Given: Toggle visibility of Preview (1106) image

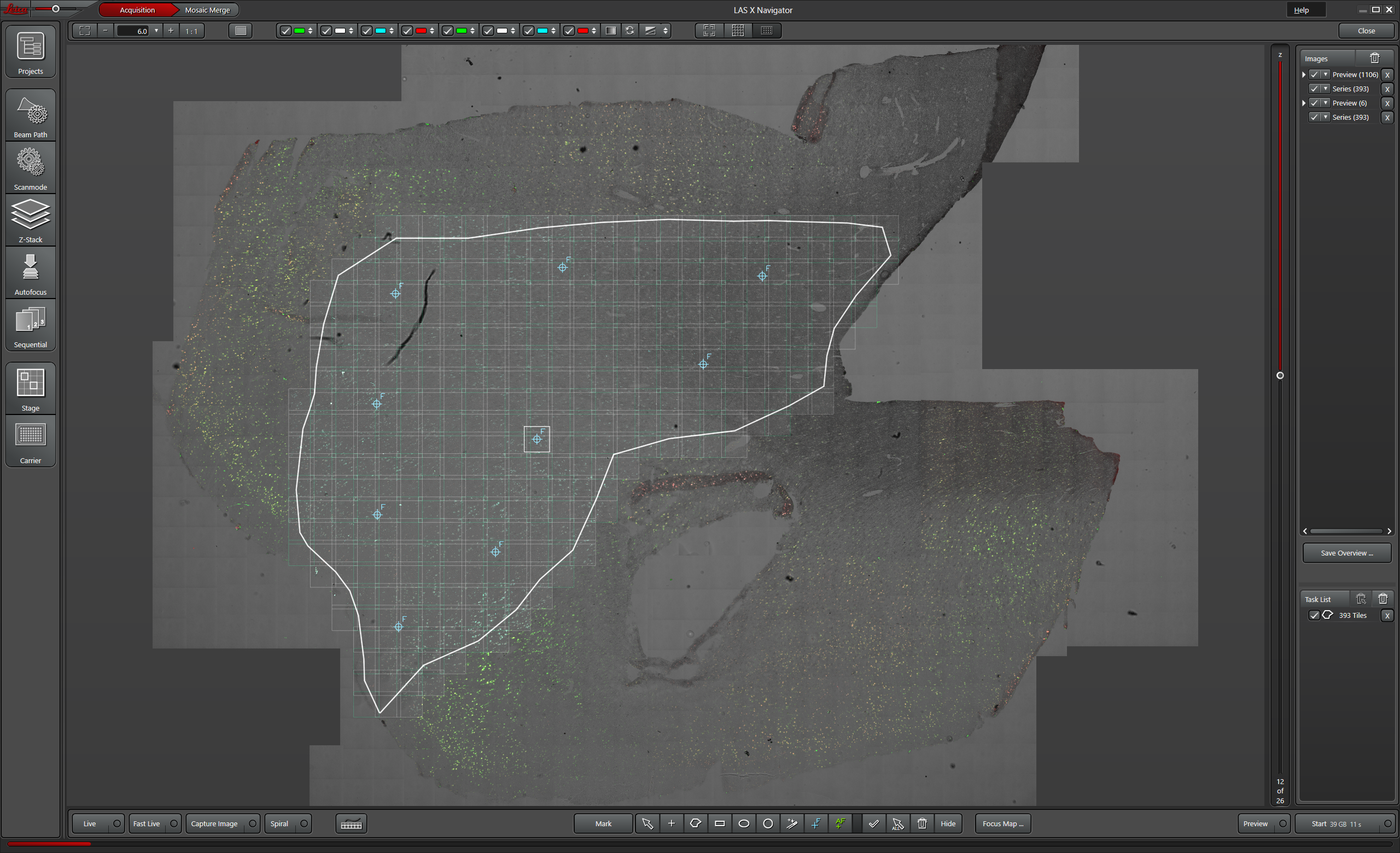Looking at the screenshot, I should (x=1314, y=74).
